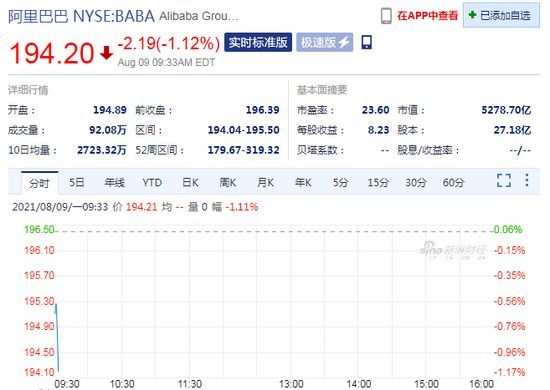Image resolution: width=550 pixels, height=390 pixels.
Task: Click the 详细行情 section heading
Action: [28, 90]
